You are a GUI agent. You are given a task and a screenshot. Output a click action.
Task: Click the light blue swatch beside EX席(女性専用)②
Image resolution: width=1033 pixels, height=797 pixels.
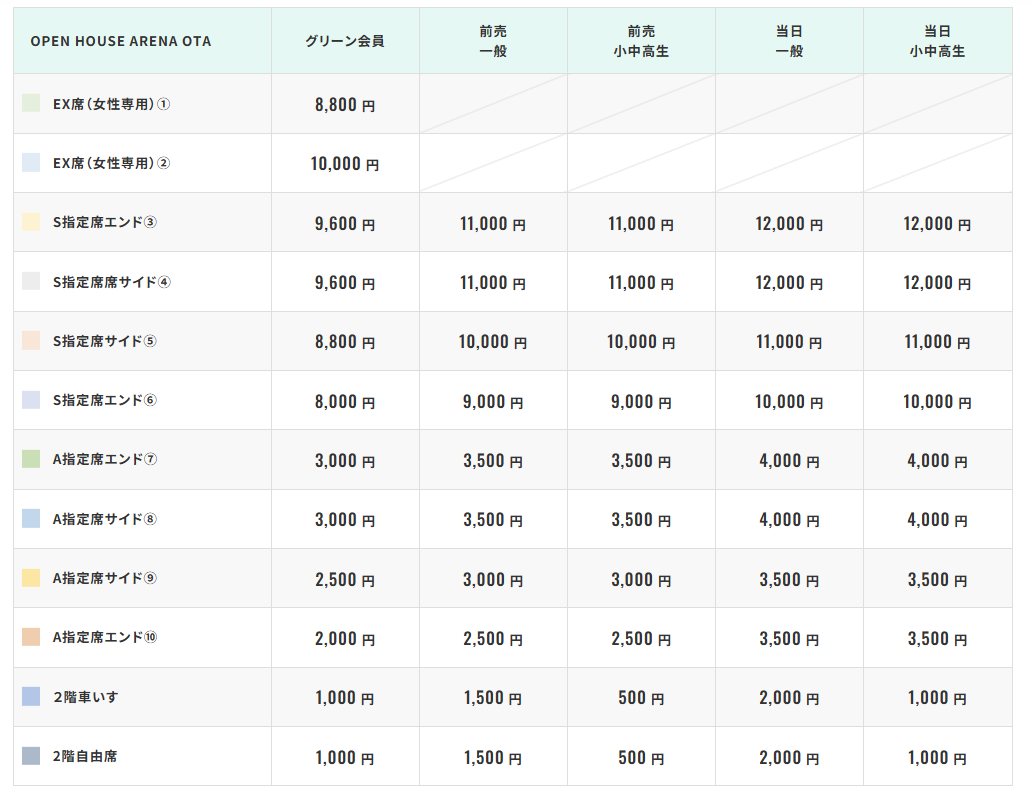(31, 163)
